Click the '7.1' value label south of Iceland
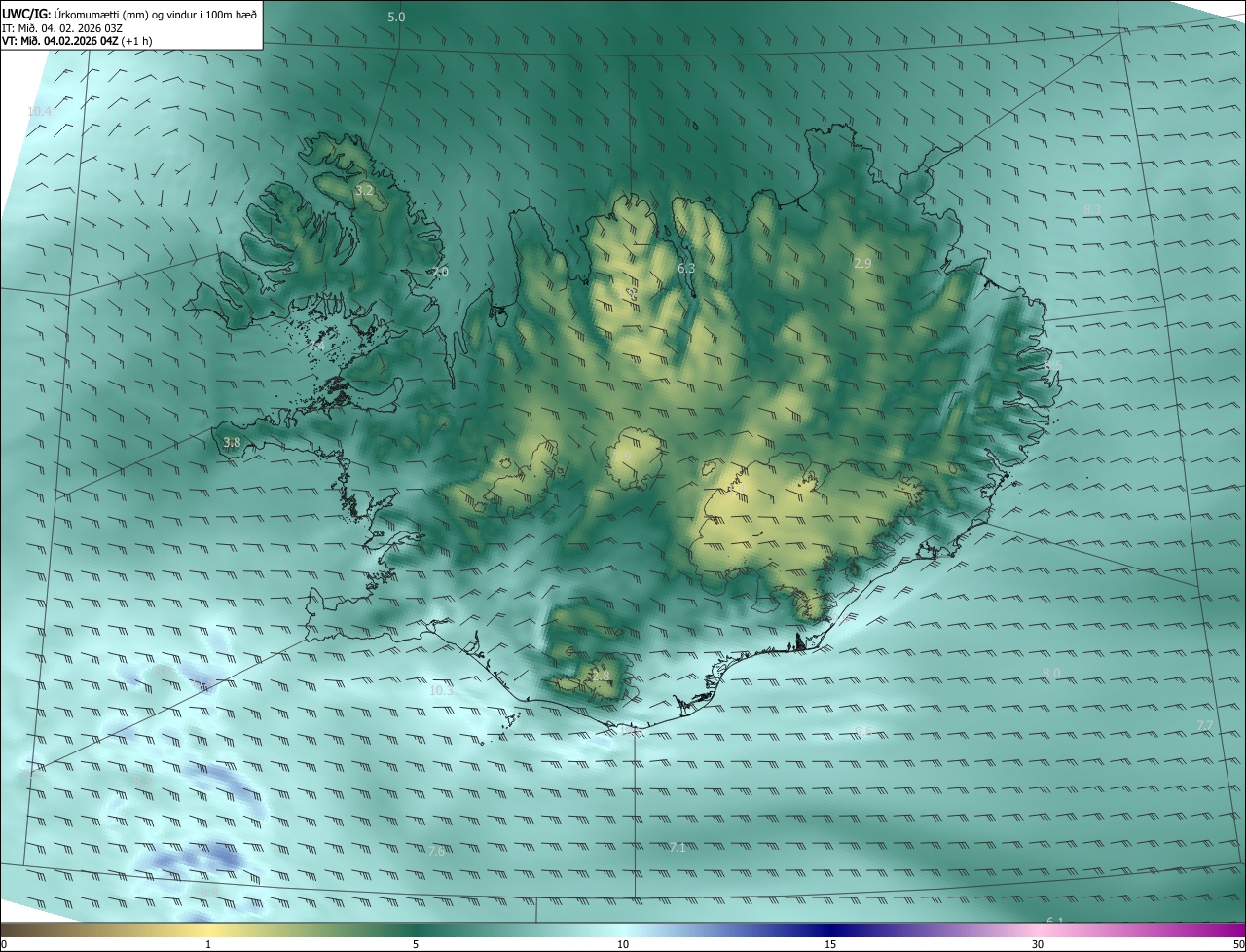Screen dimensions: 1246x952 coord(678,848)
